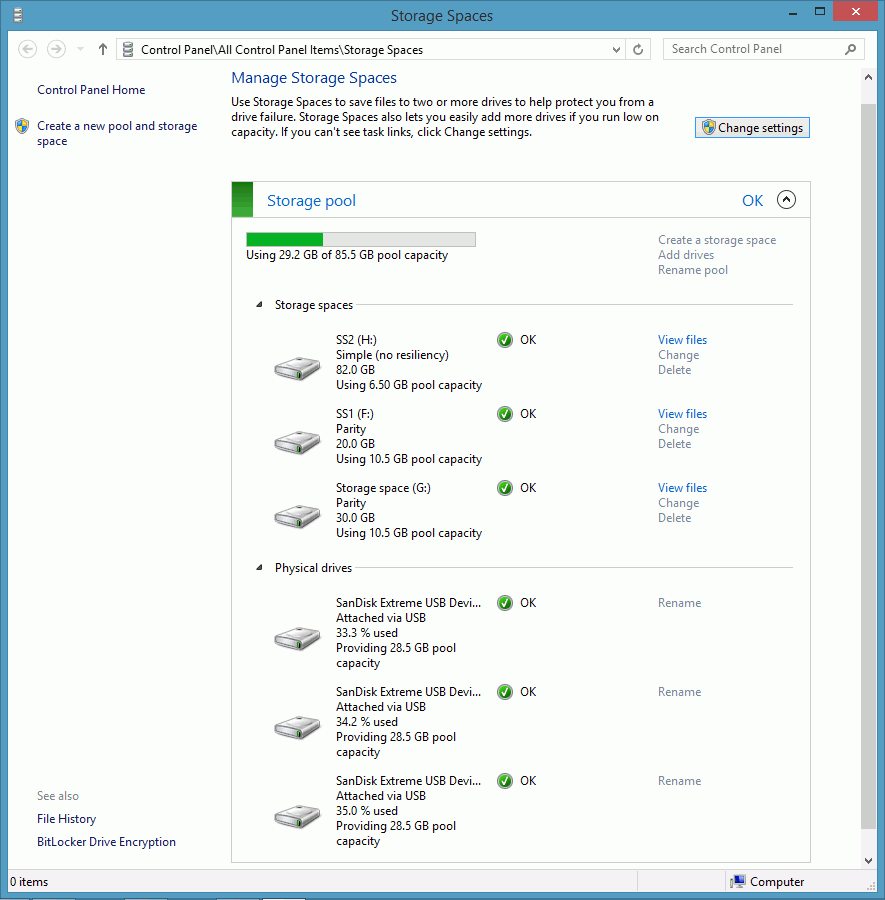Click the first SanDisk Extreme physical drive icon

point(297,638)
